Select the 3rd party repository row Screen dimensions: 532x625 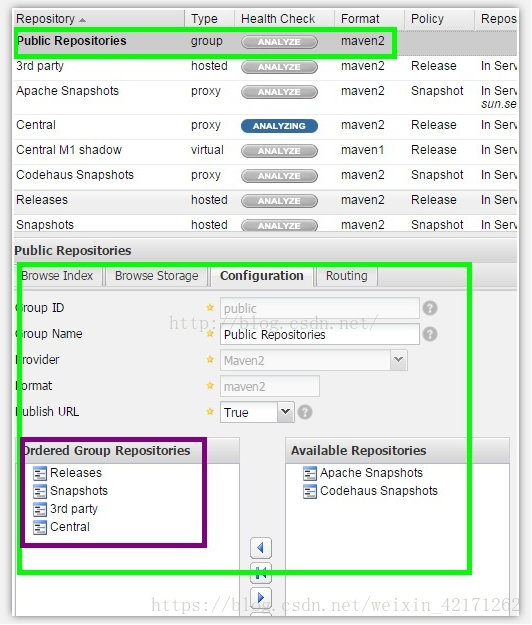click(x=265, y=67)
